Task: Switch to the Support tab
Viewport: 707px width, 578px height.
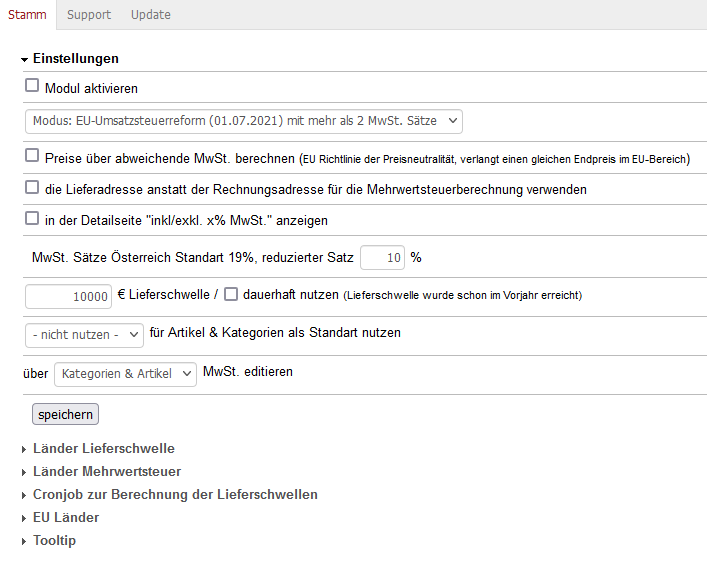Action: 89,14
